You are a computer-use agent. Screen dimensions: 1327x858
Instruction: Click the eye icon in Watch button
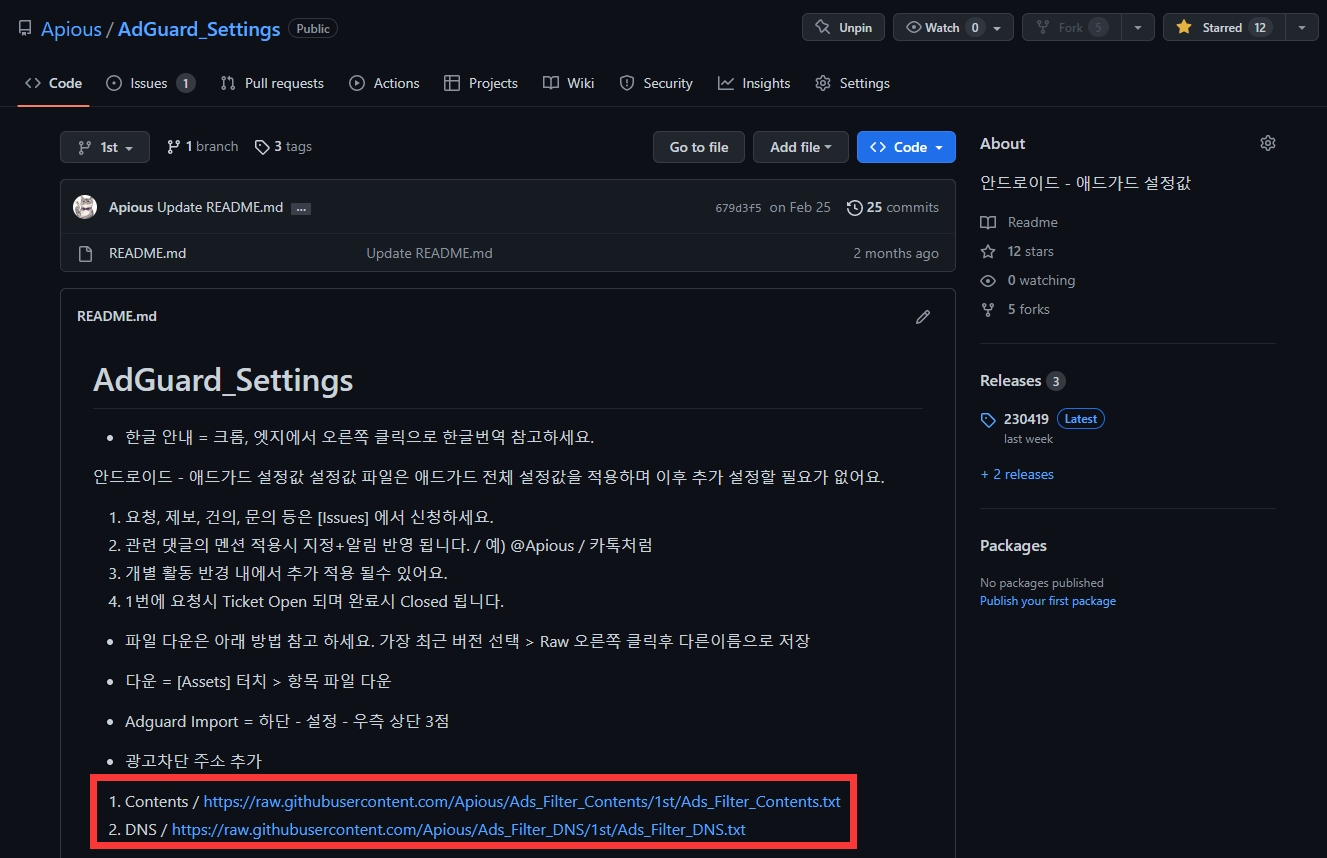click(x=913, y=27)
